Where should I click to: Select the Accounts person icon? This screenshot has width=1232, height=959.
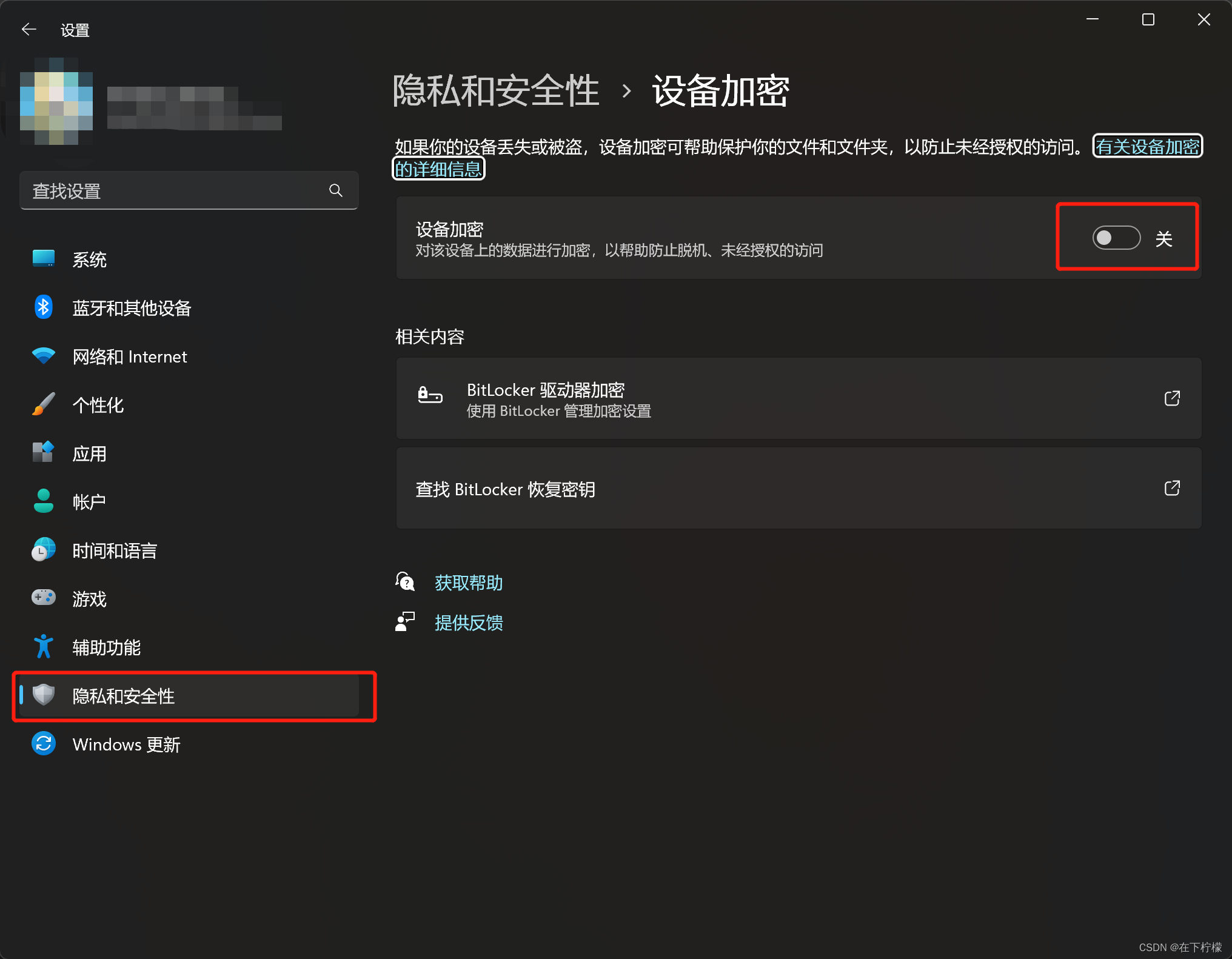[x=43, y=501]
